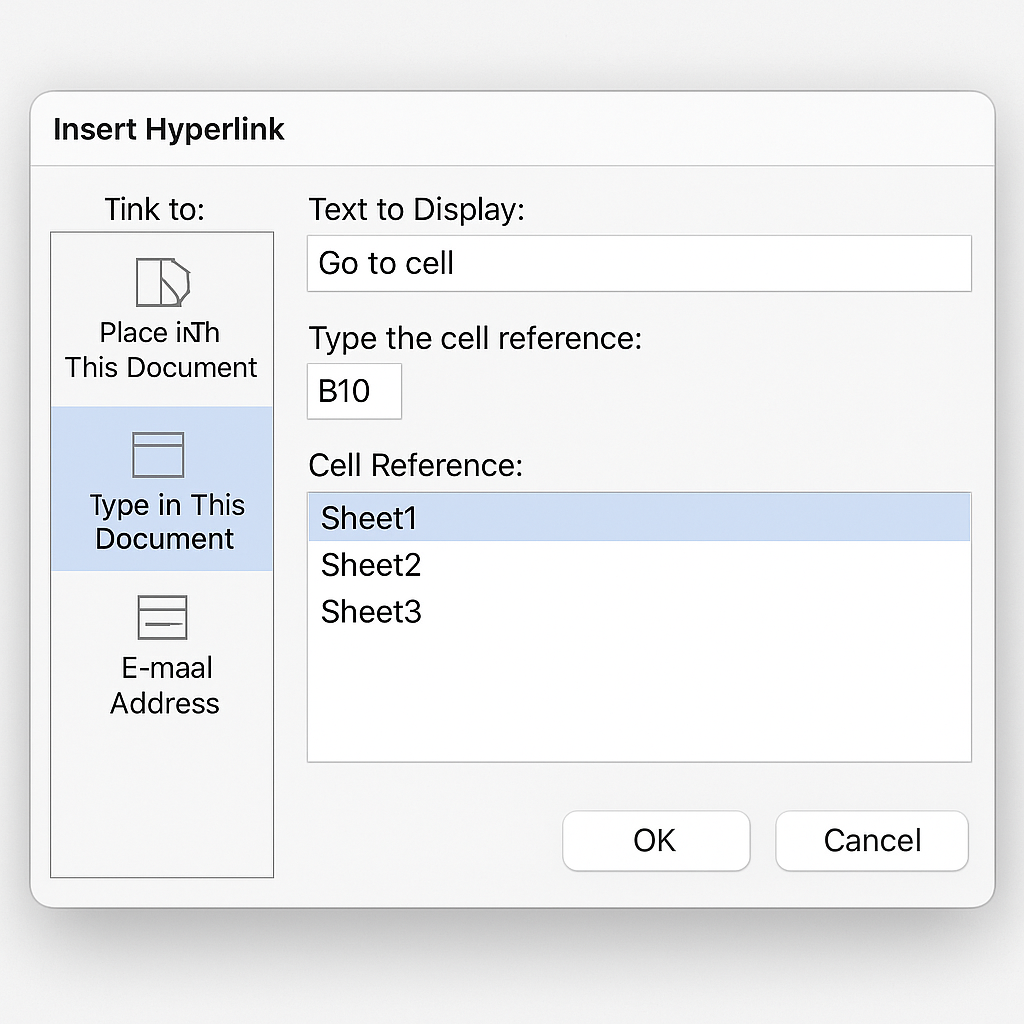This screenshot has height=1024, width=1024.
Task: Click the Type in This Document icon
Action: click(x=159, y=455)
